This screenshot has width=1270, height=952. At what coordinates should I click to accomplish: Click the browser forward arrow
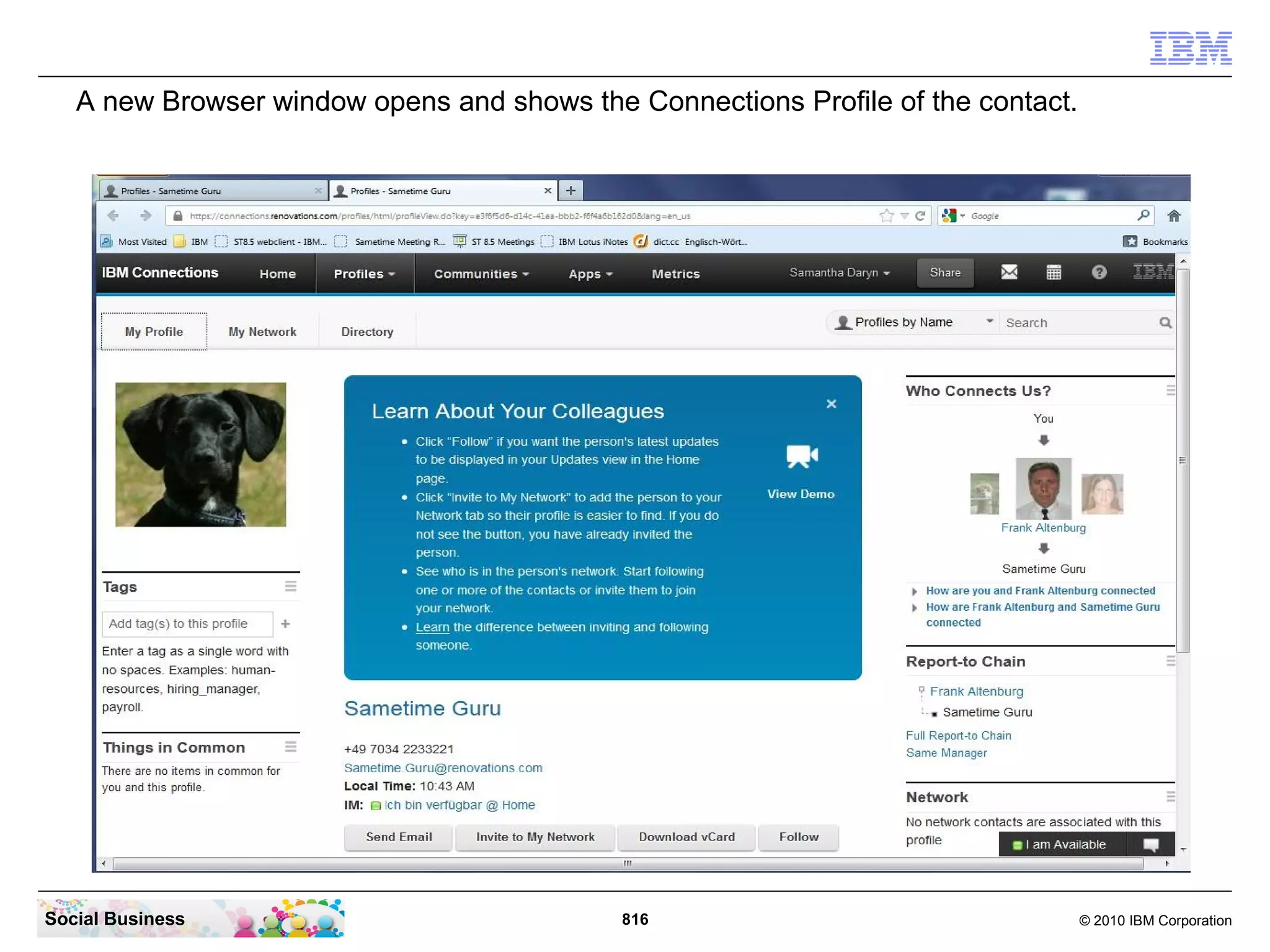[146, 216]
